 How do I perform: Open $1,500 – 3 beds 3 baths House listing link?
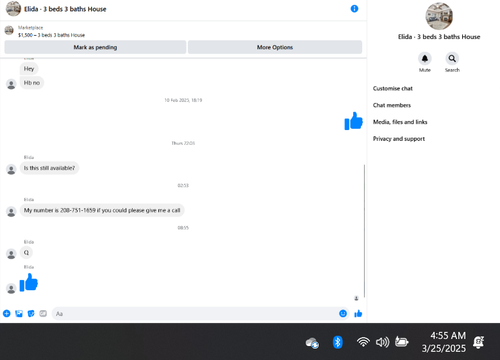coord(51,35)
